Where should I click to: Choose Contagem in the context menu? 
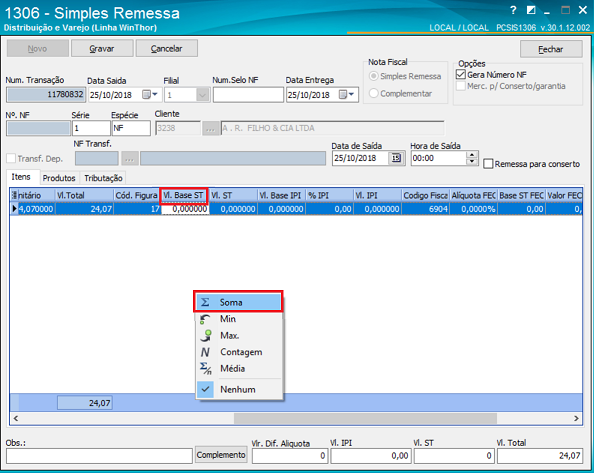238,352
